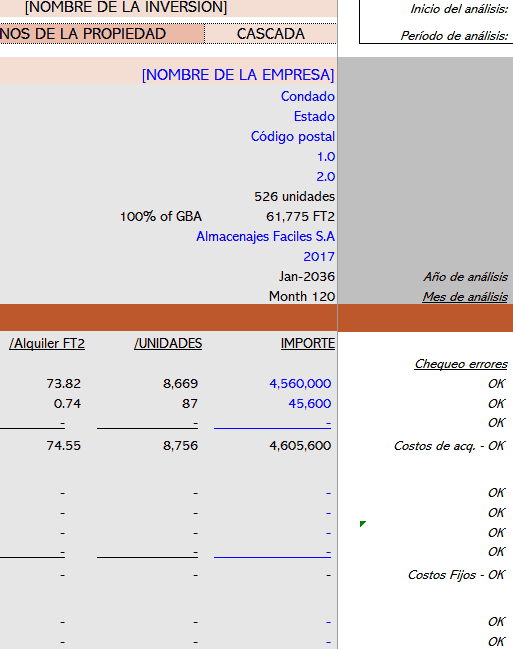
Task: Click the /UNIDADES column header
Action: [x=168, y=344]
